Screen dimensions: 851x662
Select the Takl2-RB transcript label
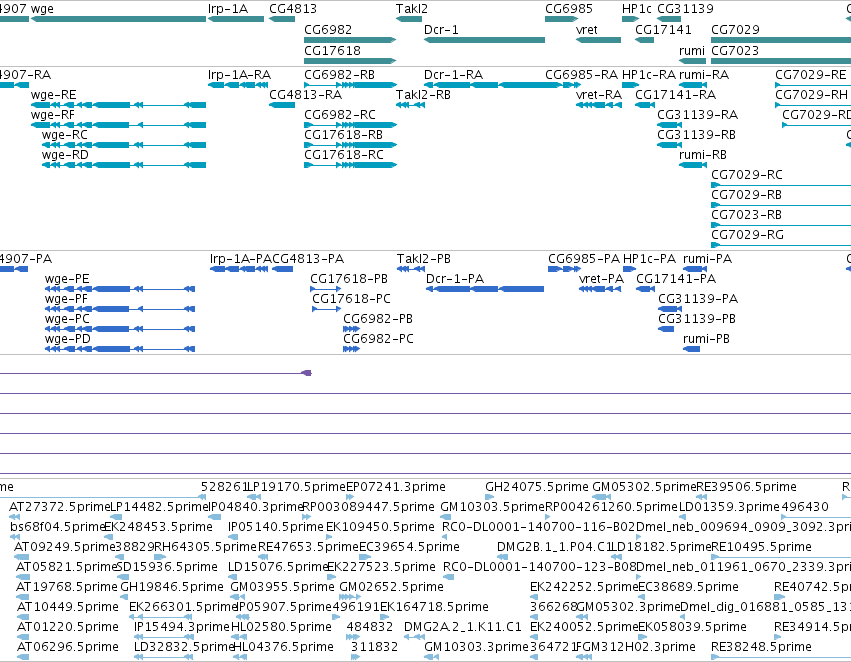423,94
